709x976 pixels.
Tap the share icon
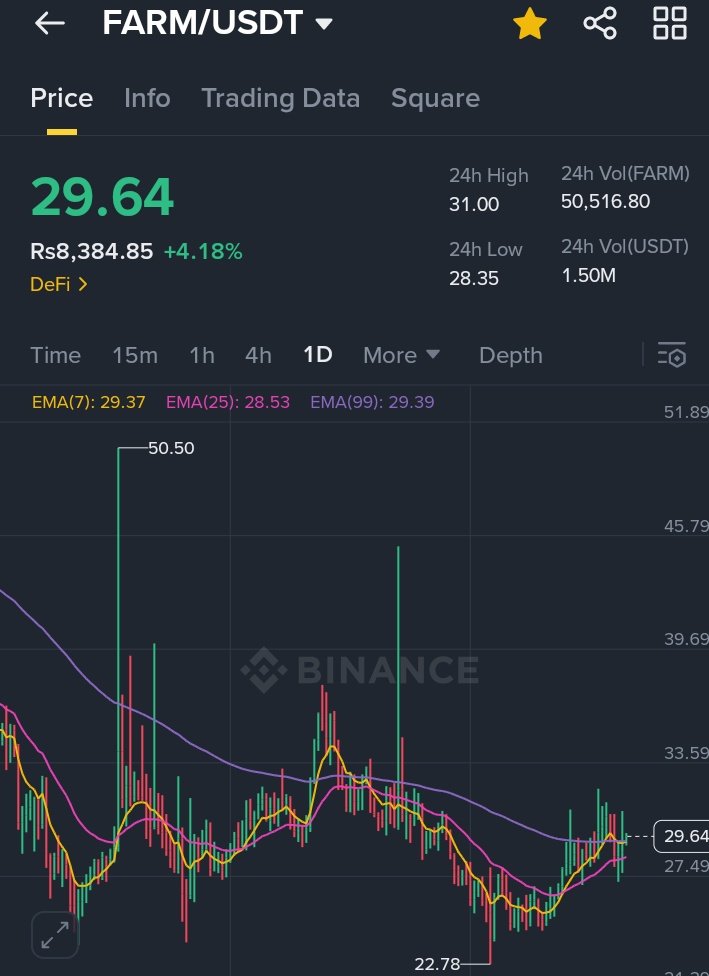pos(600,24)
